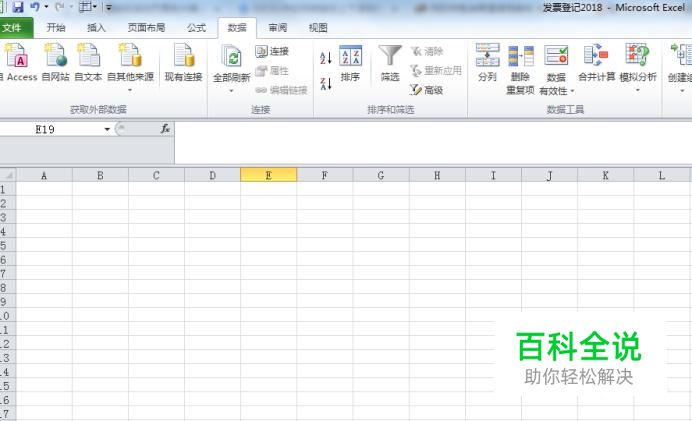Click the 连接 (Connections) button

coord(272,51)
